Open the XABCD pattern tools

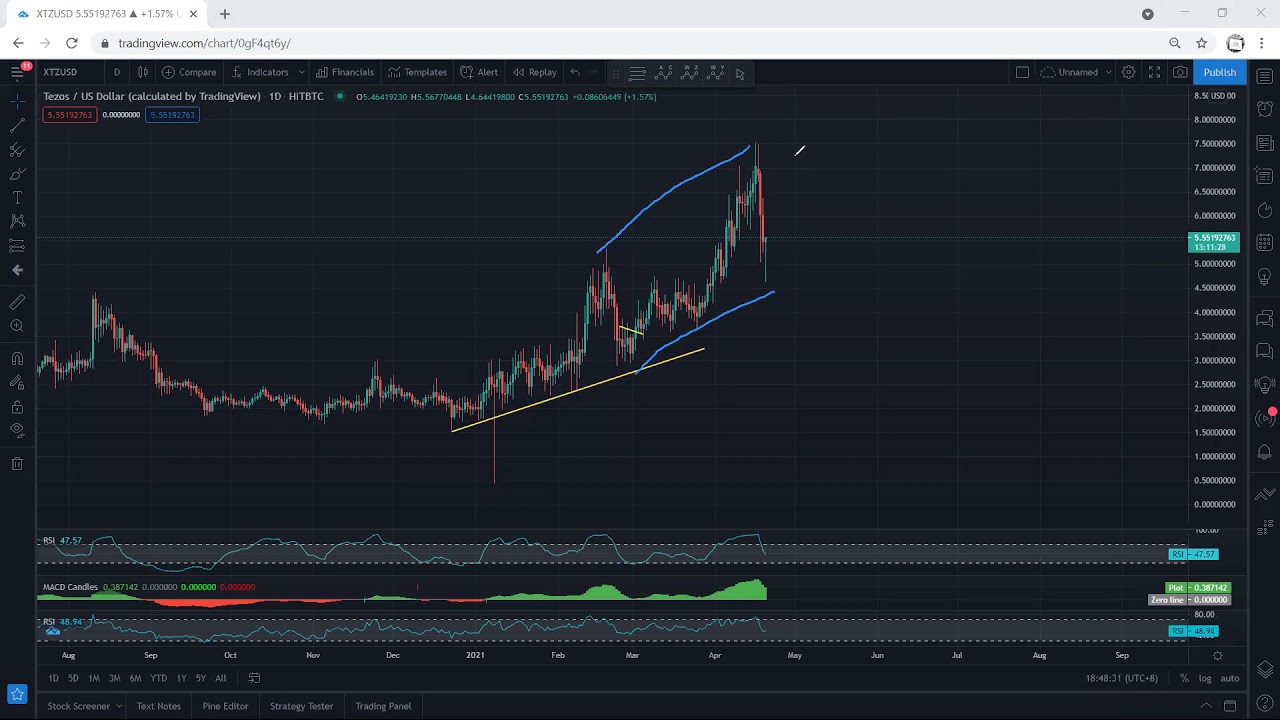click(x=17, y=221)
